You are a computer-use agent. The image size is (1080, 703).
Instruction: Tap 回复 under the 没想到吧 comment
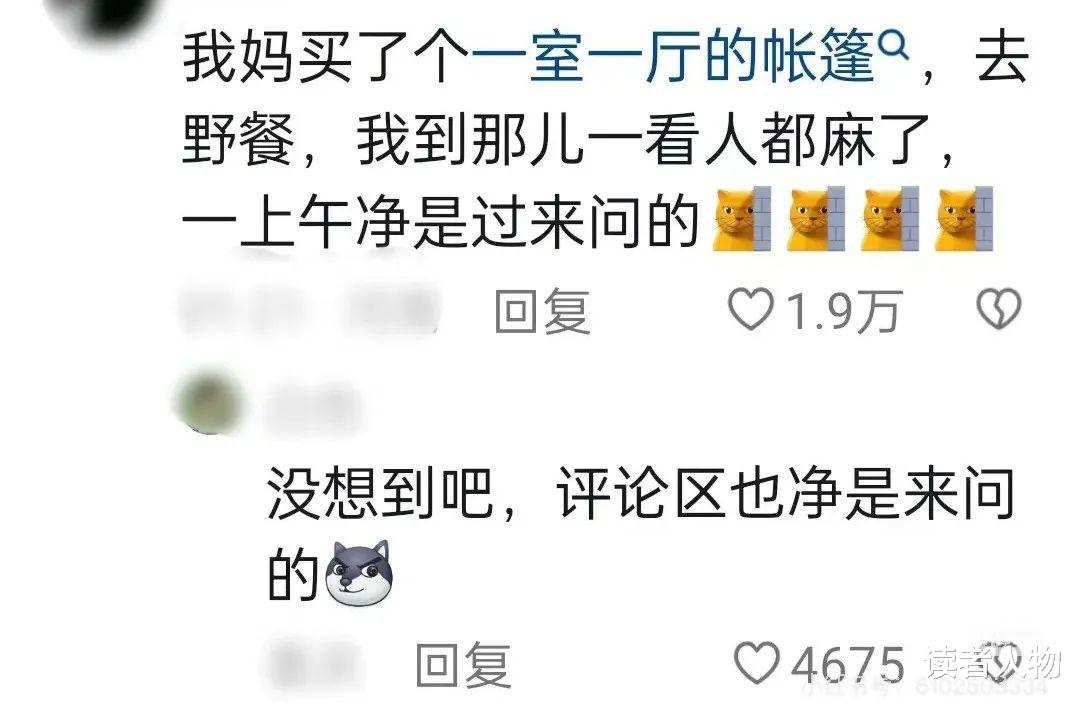tap(464, 665)
